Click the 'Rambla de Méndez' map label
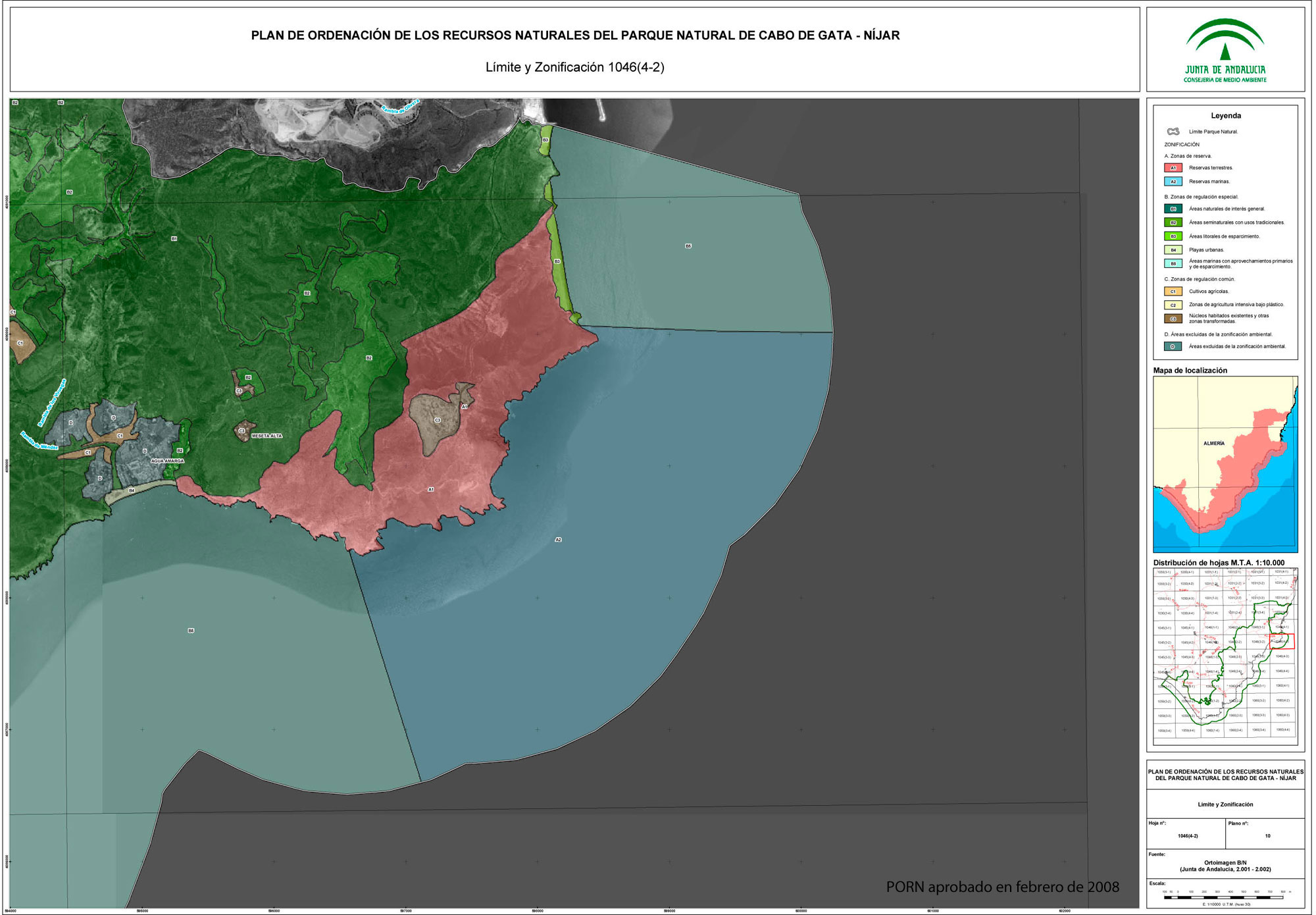Image resolution: width=1316 pixels, height=915 pixels. pos(39,441)
